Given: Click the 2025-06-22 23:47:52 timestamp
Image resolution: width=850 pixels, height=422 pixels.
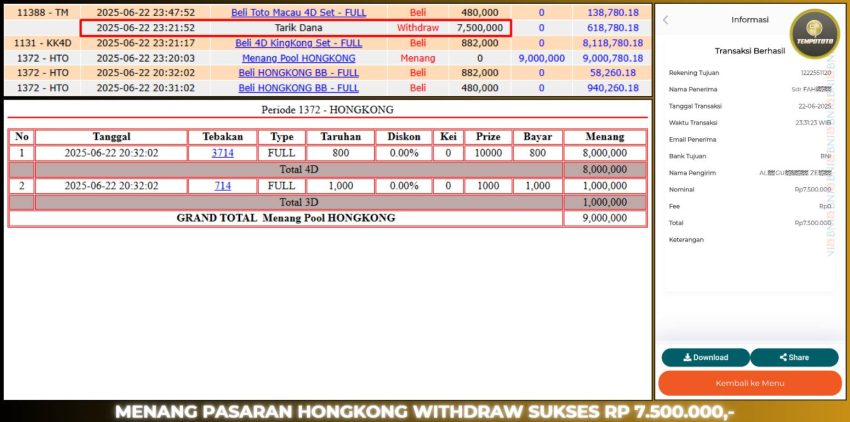Looking at the screenshot, I should (x=145, y=12).
